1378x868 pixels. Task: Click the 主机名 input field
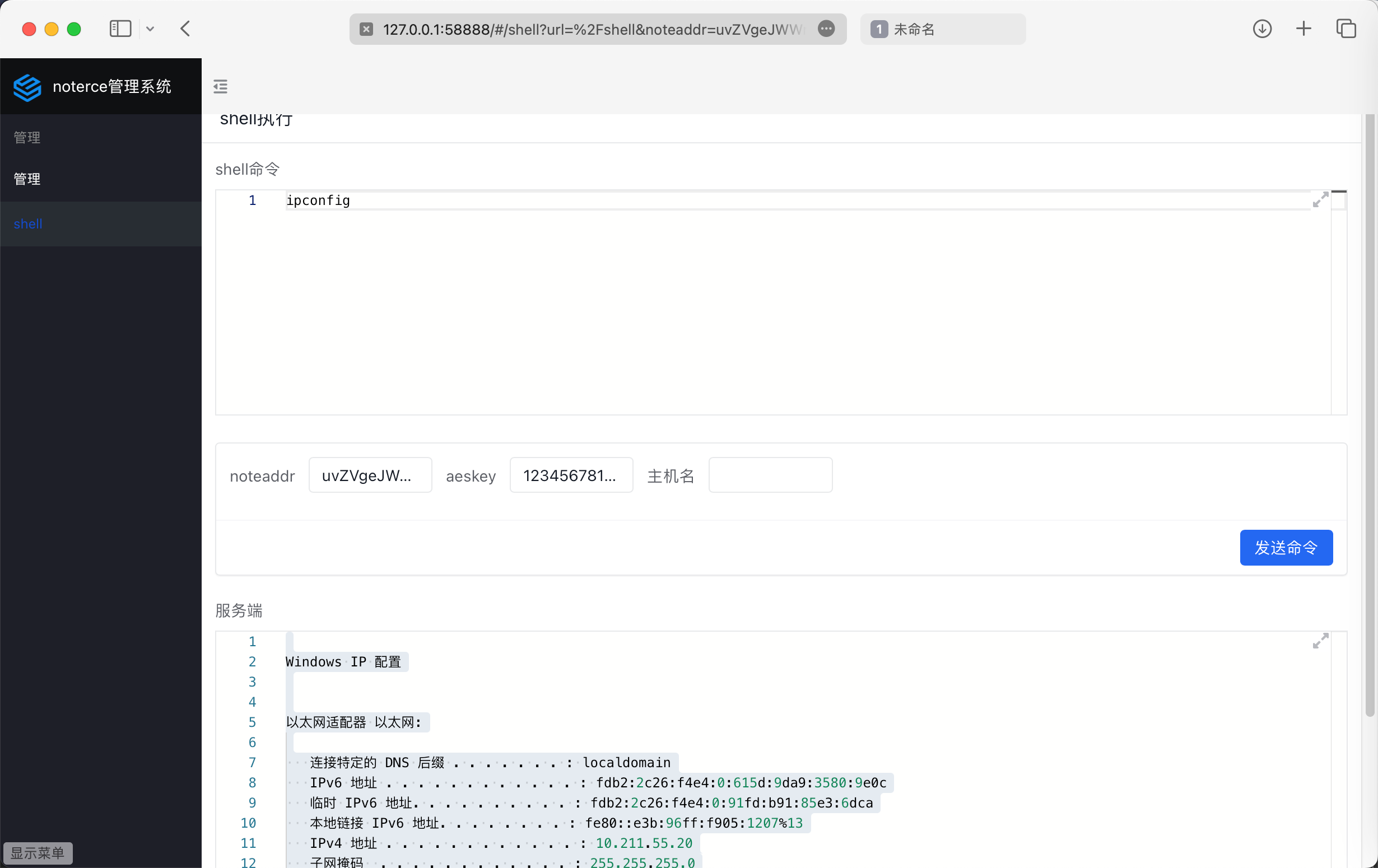click(x=770, y=475)
